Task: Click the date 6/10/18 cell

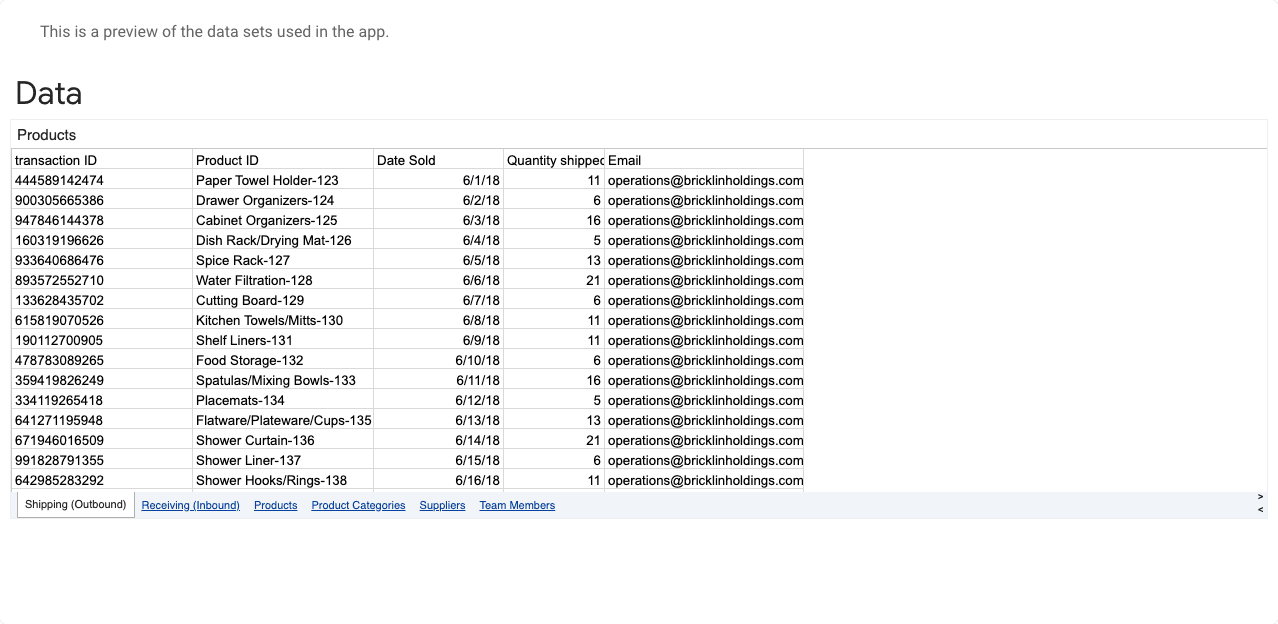Action: tap(439, 360)
